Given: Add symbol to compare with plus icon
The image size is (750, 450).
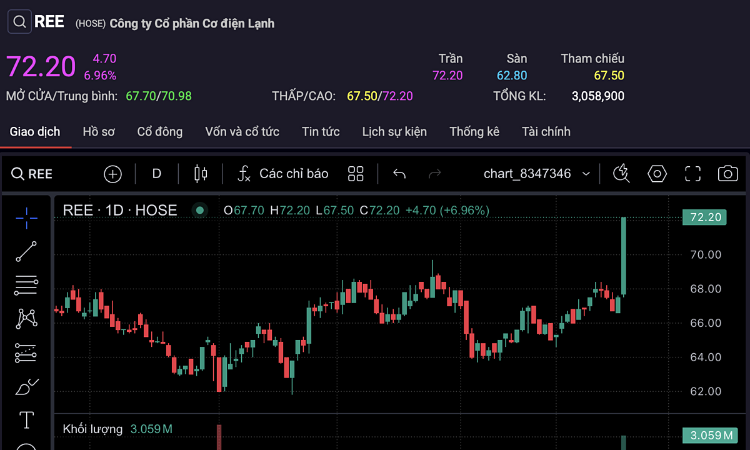Looking at the screenshot, I should pyautogui.click(x=113, y=174).
